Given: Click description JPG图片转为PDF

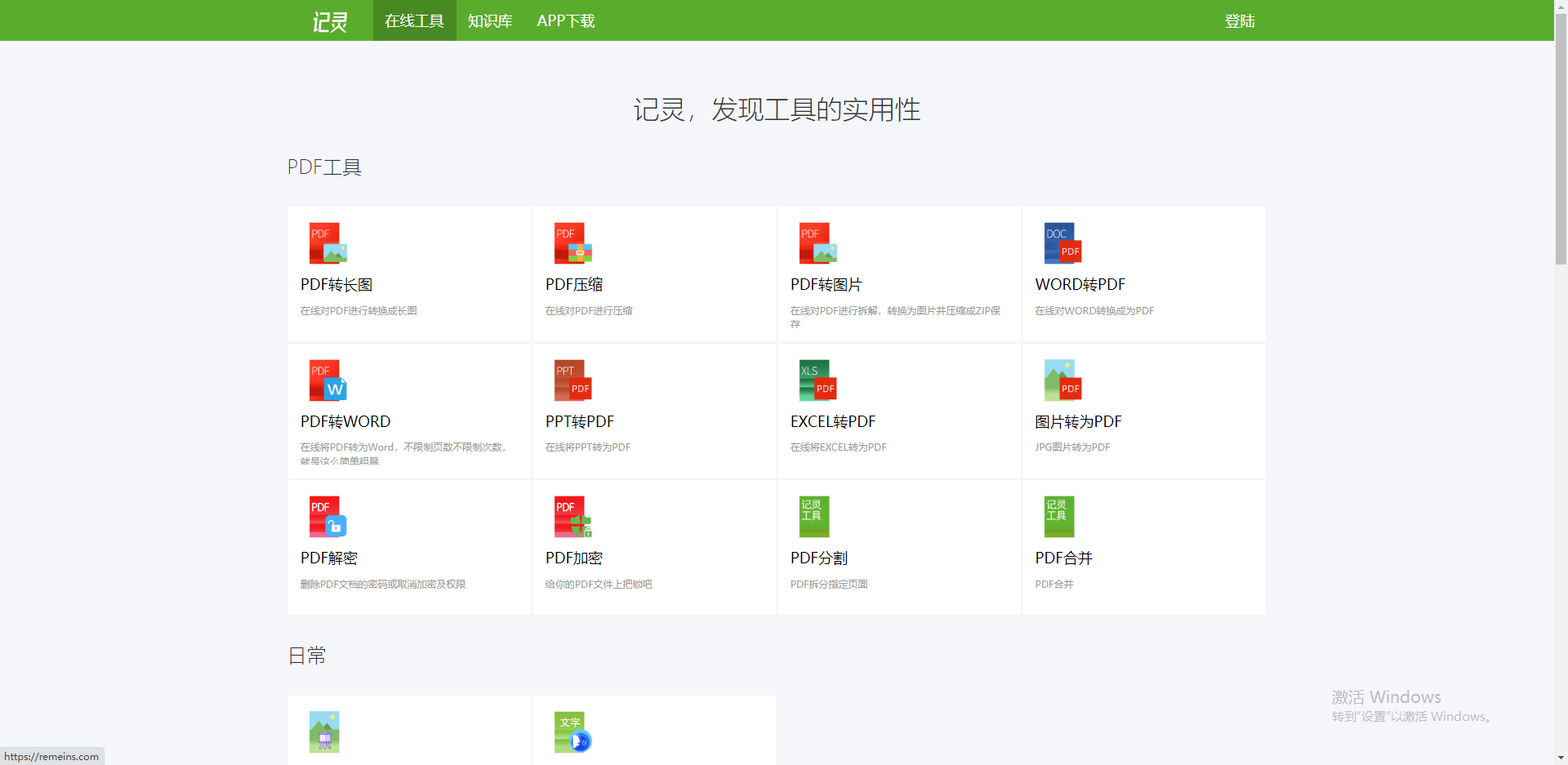Looking at the screenshot, I should point(1072,447).
